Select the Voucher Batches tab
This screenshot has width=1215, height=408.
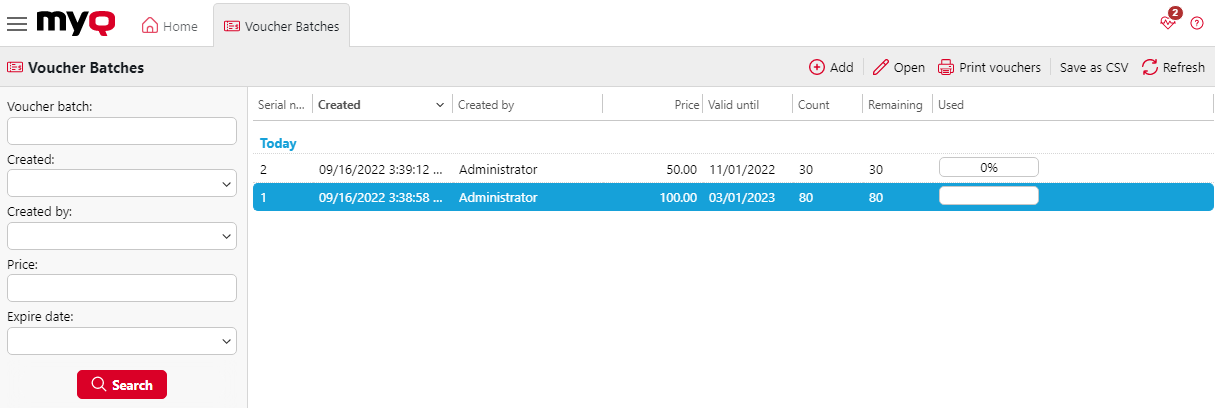coord(281,26)
